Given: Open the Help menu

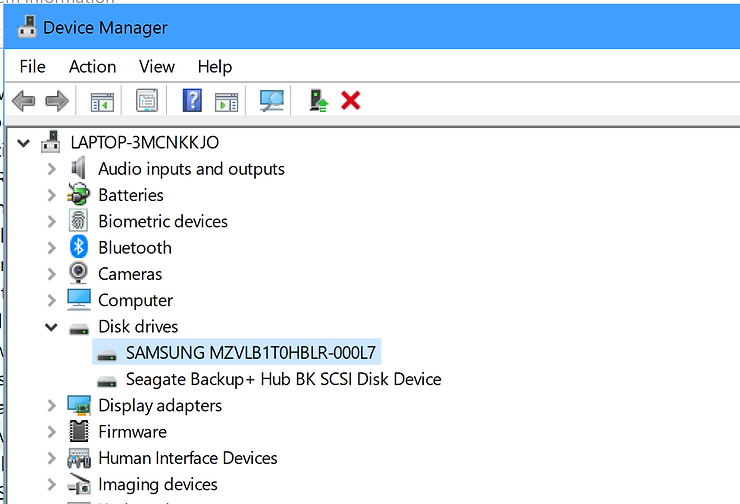Looking at the screenshot, I should [215, 67].
